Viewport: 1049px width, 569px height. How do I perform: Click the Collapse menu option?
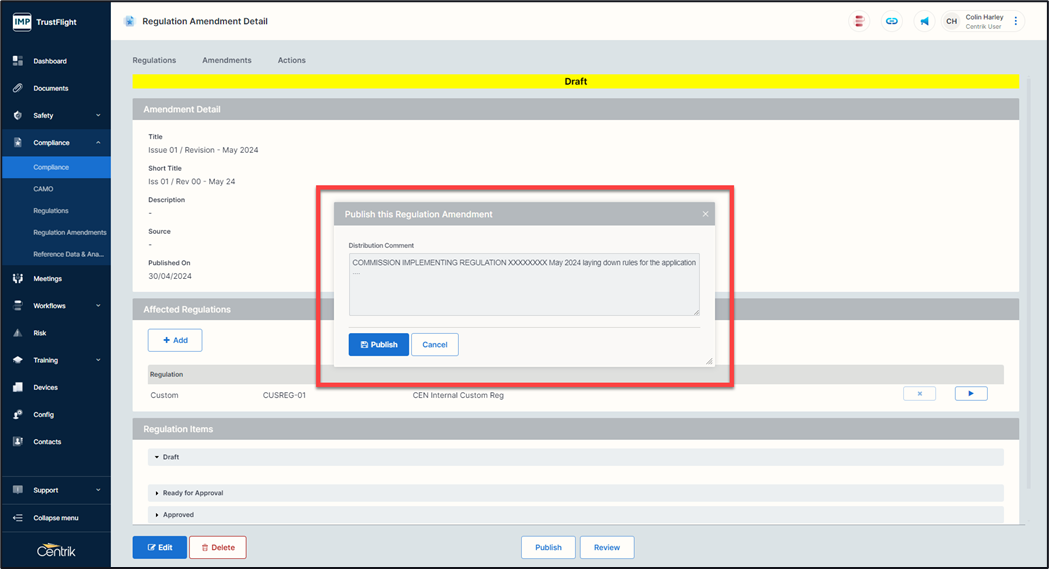[x=55, y=518]
